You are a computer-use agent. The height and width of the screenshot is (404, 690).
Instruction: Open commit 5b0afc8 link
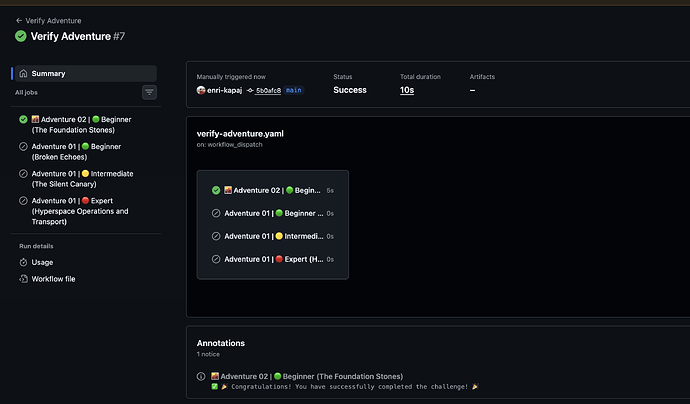tap(268, 91)
